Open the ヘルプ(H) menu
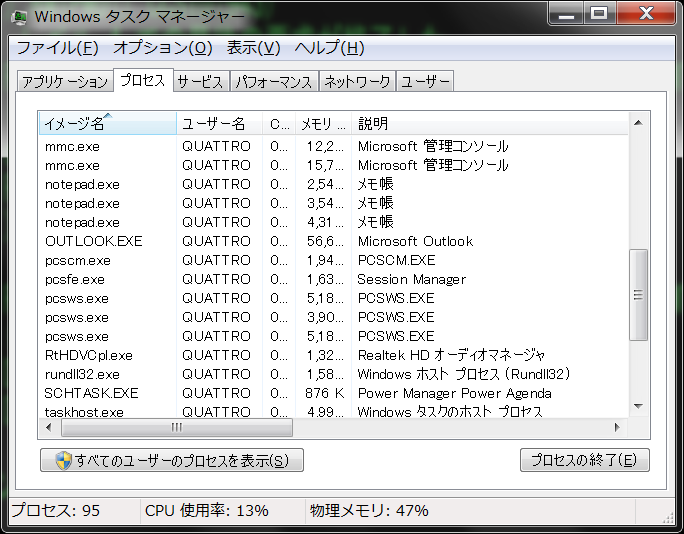This screenshot has height=534, width=684. click(x=329, y=48)
